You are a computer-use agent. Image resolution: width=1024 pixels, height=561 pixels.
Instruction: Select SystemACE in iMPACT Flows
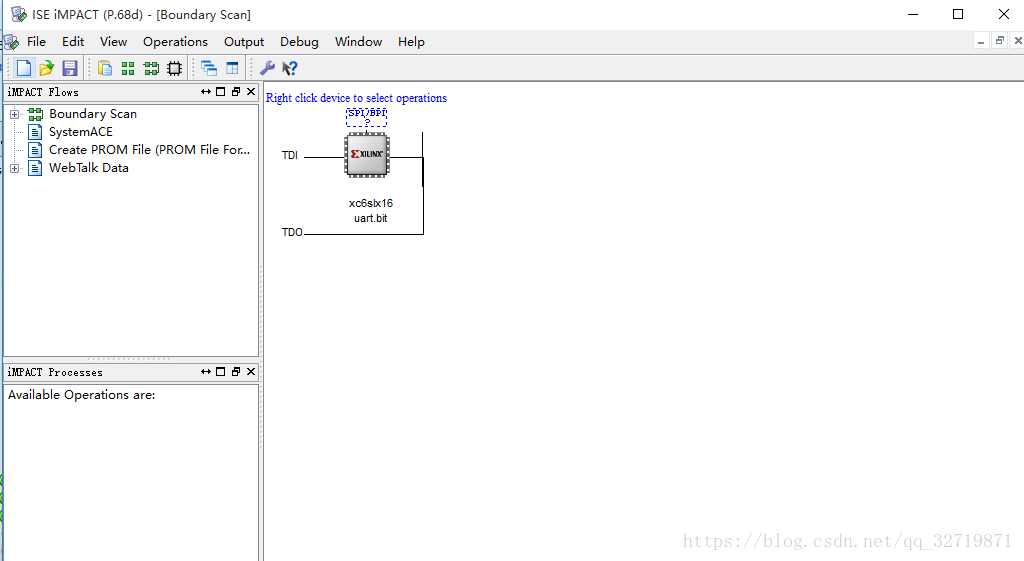tap(80, 132)
